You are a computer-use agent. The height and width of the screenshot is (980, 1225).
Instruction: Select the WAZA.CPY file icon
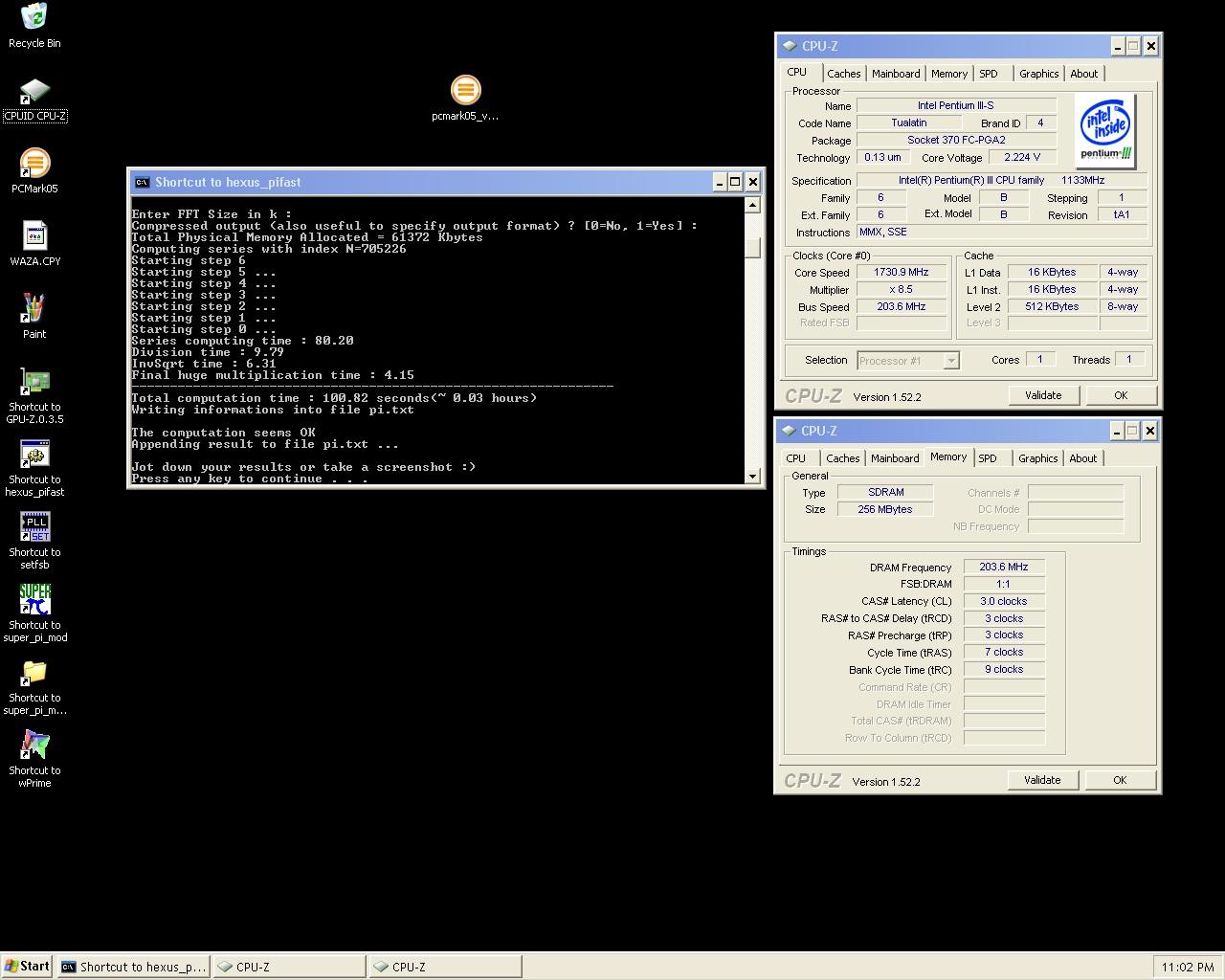tap(34, 236)
